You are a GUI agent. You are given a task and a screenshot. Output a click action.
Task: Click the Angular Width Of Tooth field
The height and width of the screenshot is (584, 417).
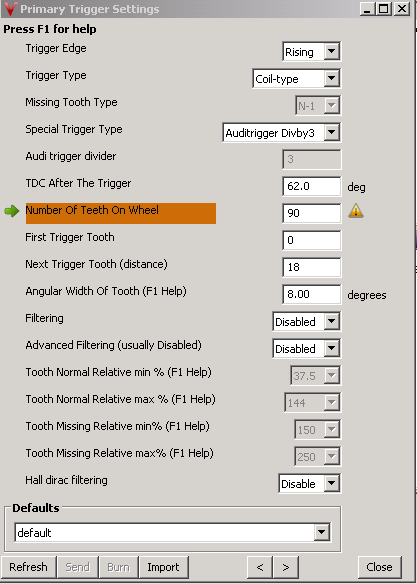312,294
